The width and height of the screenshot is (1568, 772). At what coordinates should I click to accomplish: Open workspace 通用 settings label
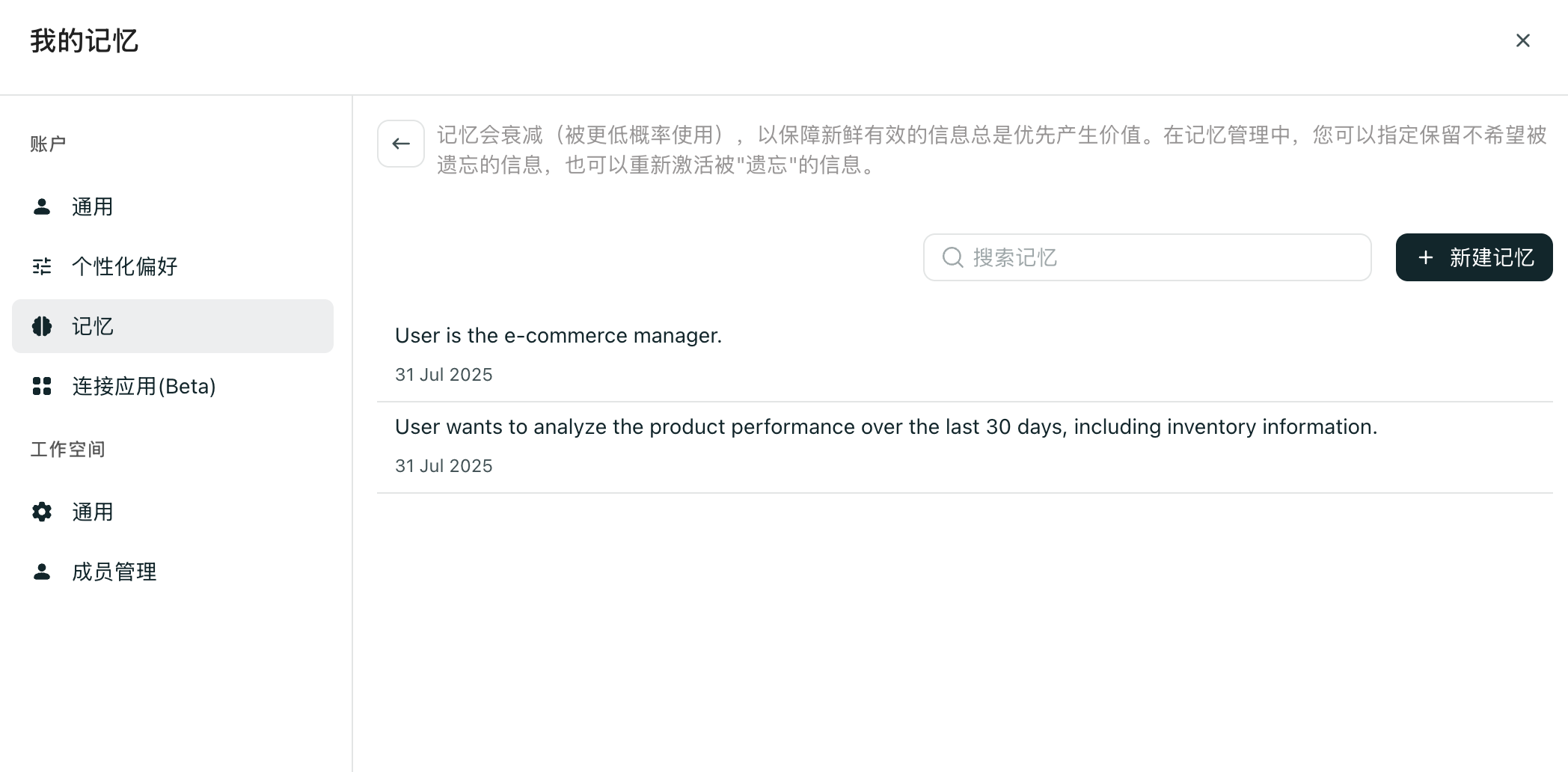pyautogui.click(x=93, y=512)
